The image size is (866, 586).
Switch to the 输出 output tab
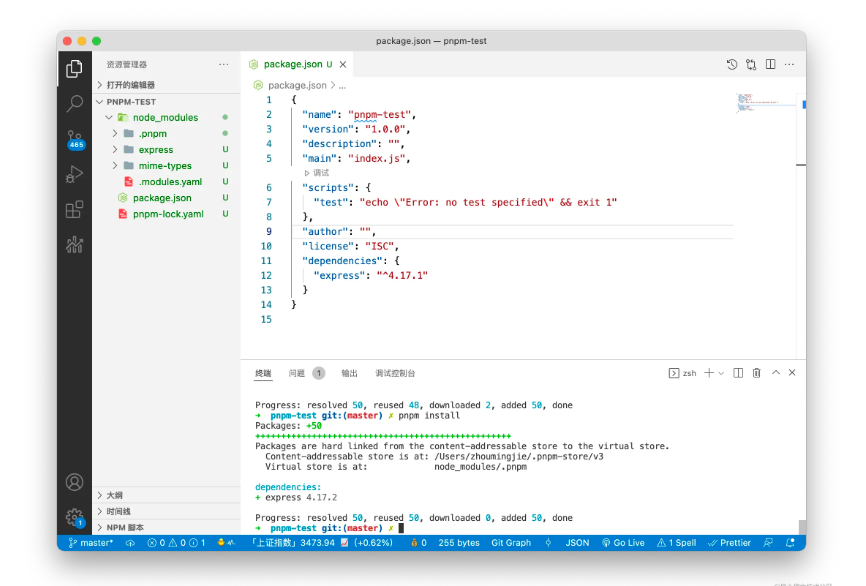[x=349, y=373]
